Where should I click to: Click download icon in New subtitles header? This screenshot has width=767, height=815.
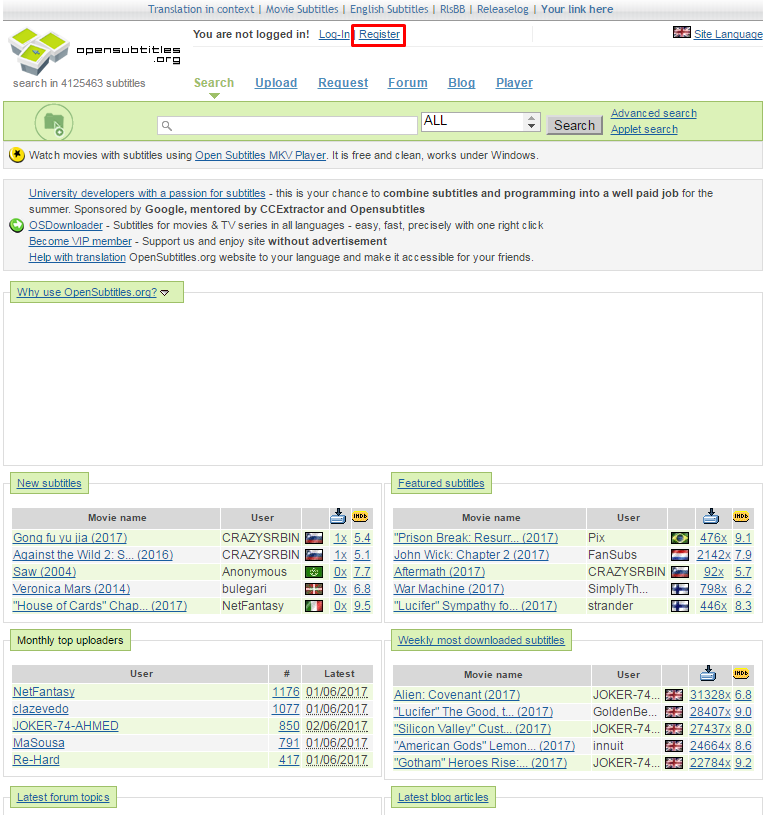pyautogui.click(x=338, y=517)
